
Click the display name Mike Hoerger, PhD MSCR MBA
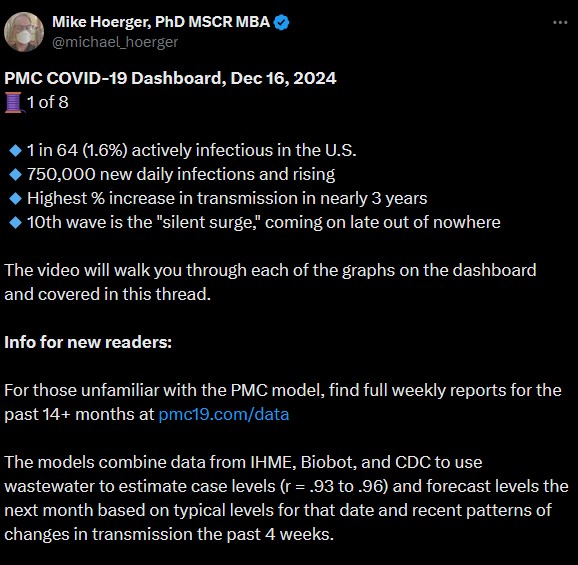click(161, 22)
